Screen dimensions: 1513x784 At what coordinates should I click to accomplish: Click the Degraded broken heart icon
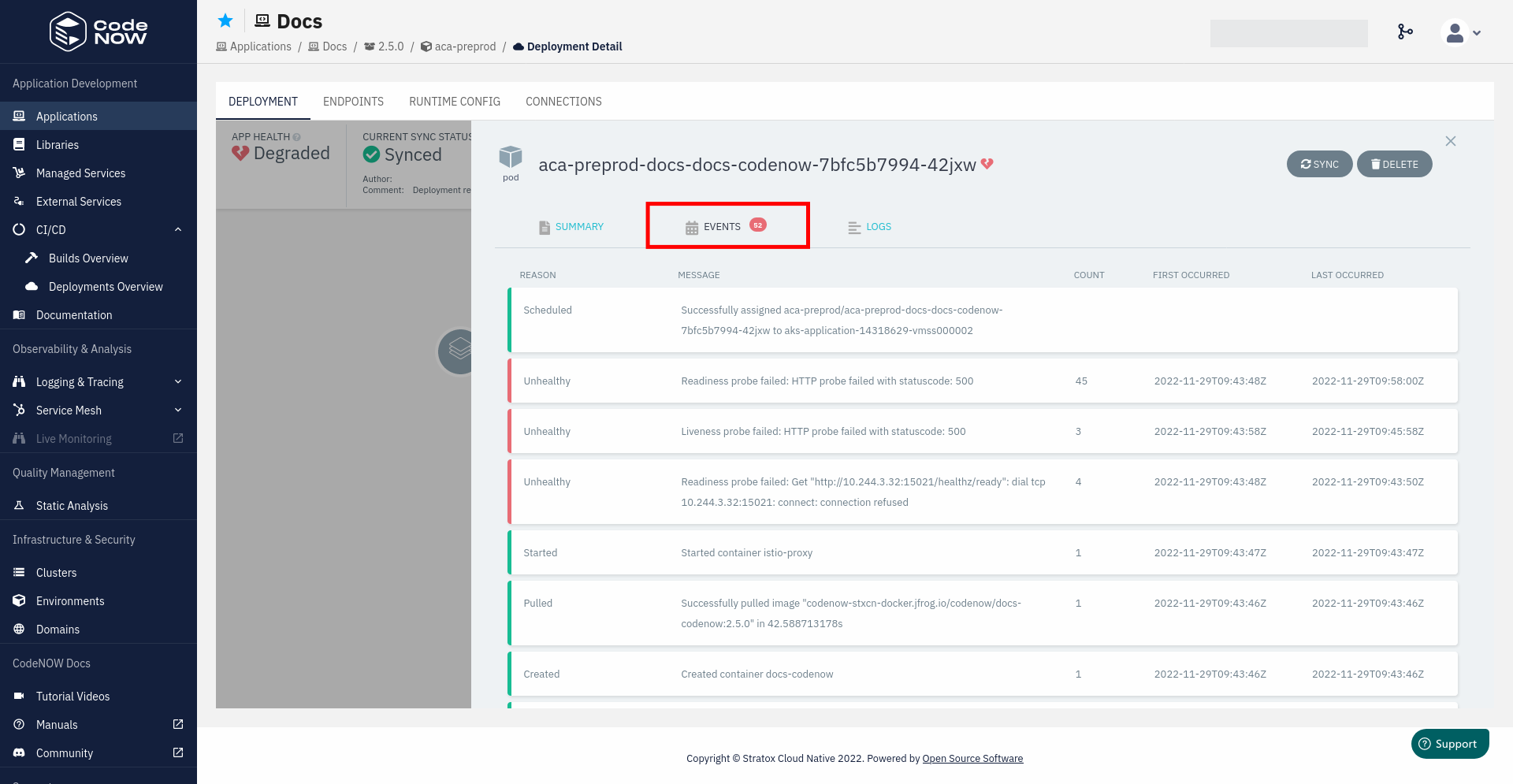240,153
